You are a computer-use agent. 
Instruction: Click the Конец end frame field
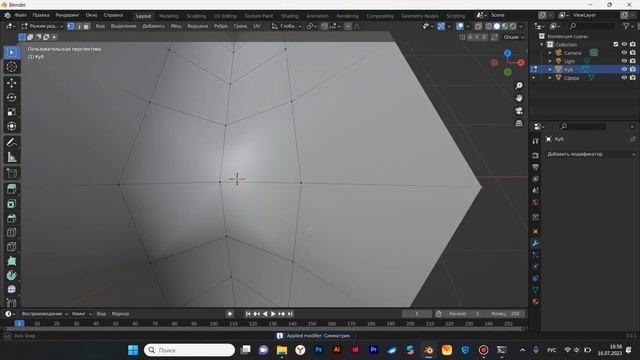click(x=506, y=314)
